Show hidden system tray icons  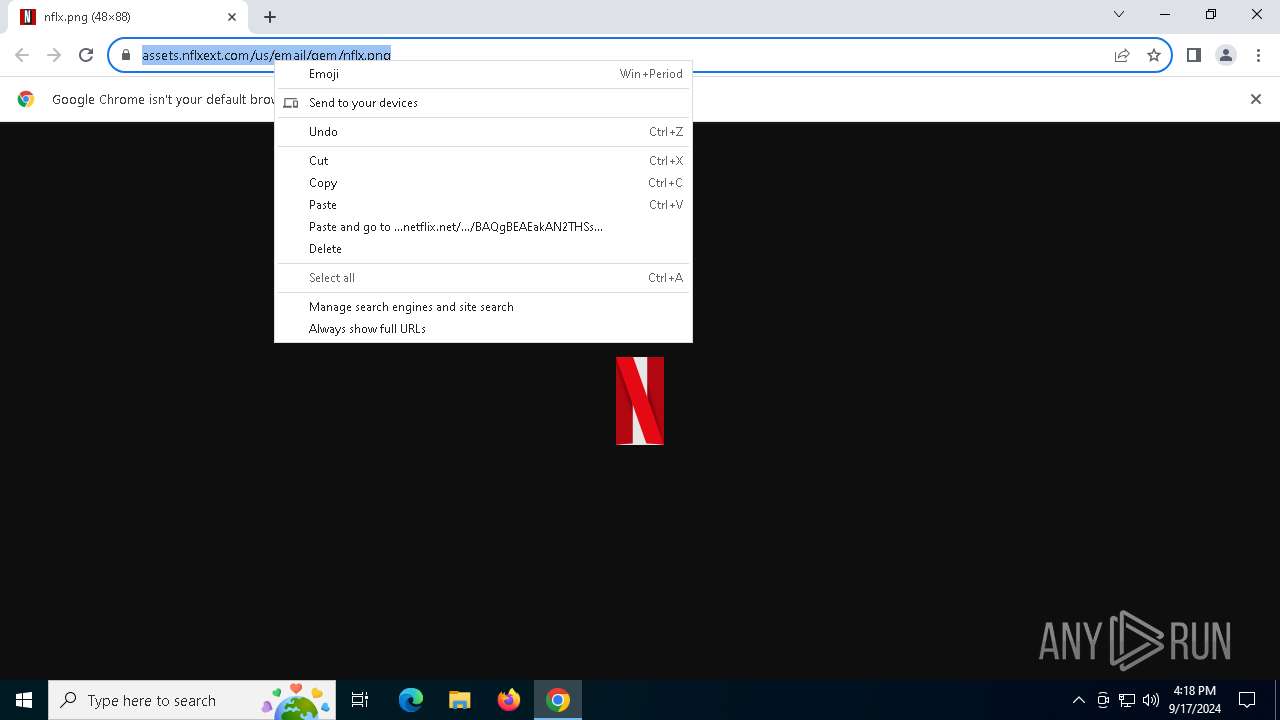coord(1078,700)
